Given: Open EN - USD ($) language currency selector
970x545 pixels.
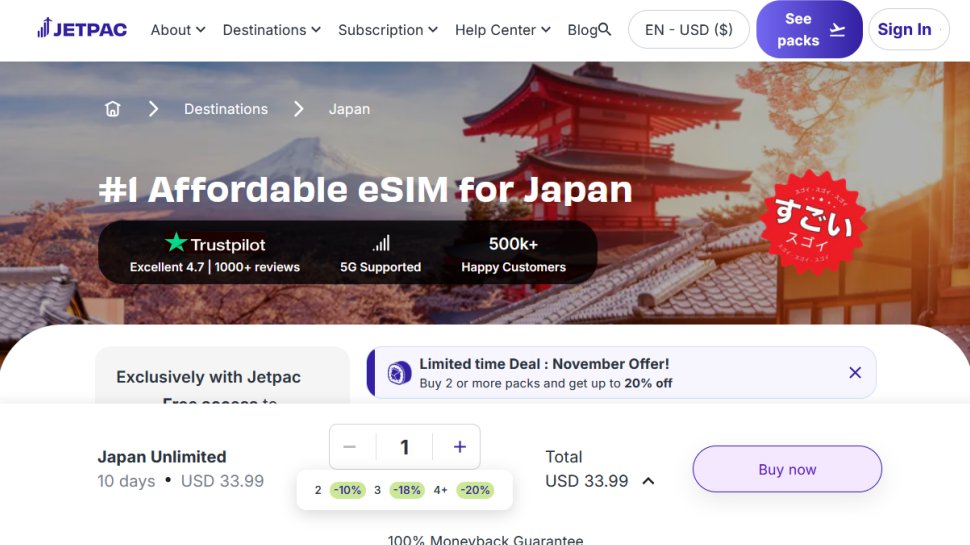Looking at the screenshot, I should [689, 30].
